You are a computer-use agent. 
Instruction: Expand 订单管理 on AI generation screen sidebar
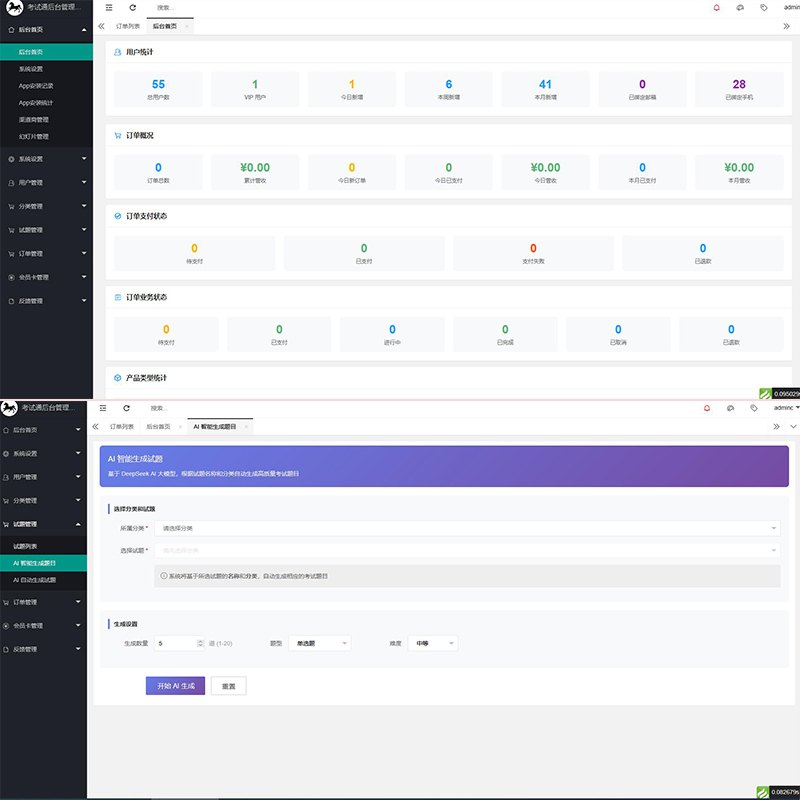(43, 602)
